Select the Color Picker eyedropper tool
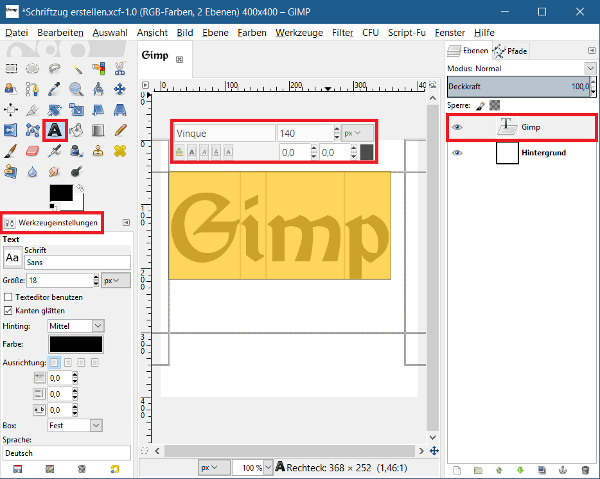 point(55,89)
